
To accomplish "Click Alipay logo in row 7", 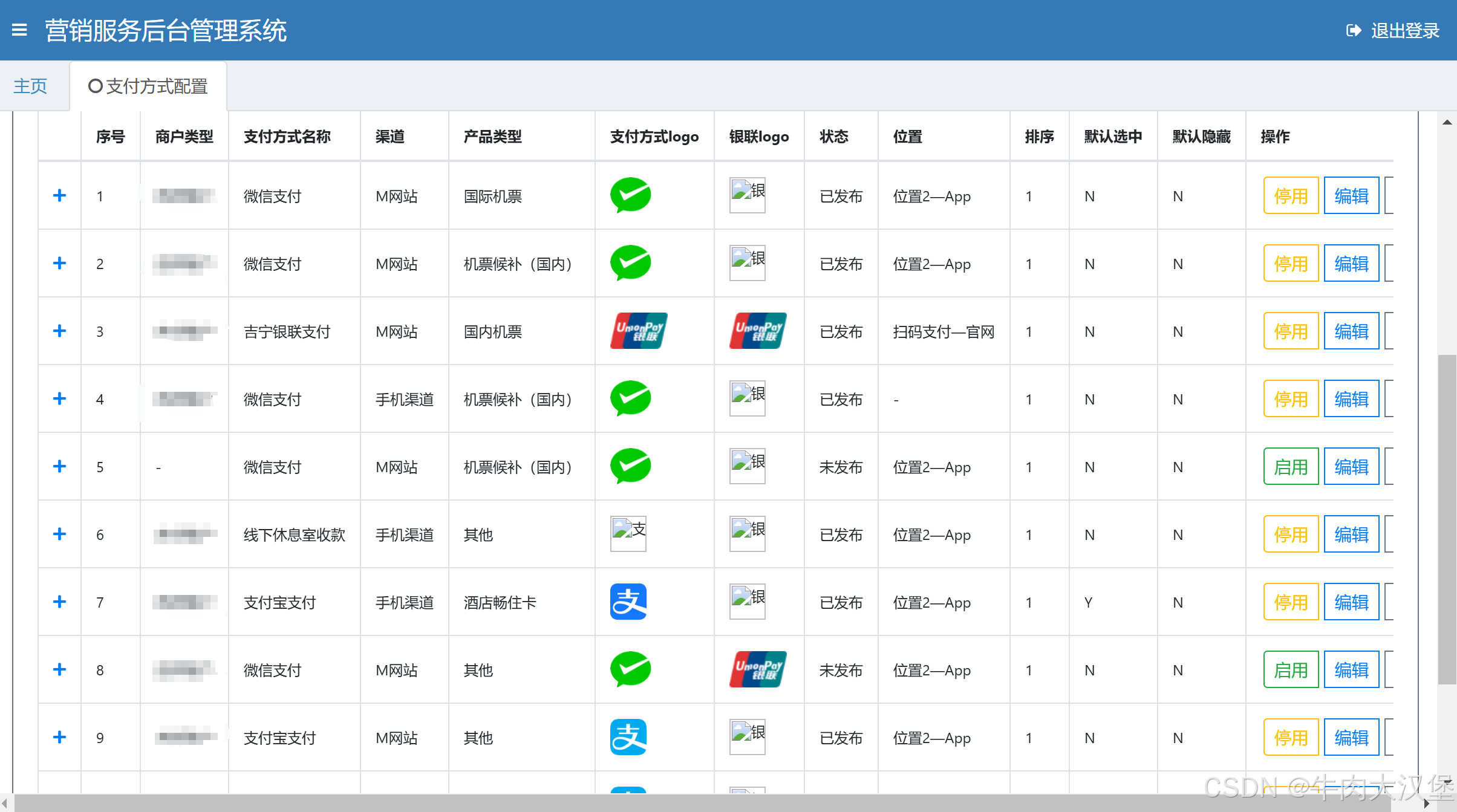I will pyautogui.click(x=628, y=602).
